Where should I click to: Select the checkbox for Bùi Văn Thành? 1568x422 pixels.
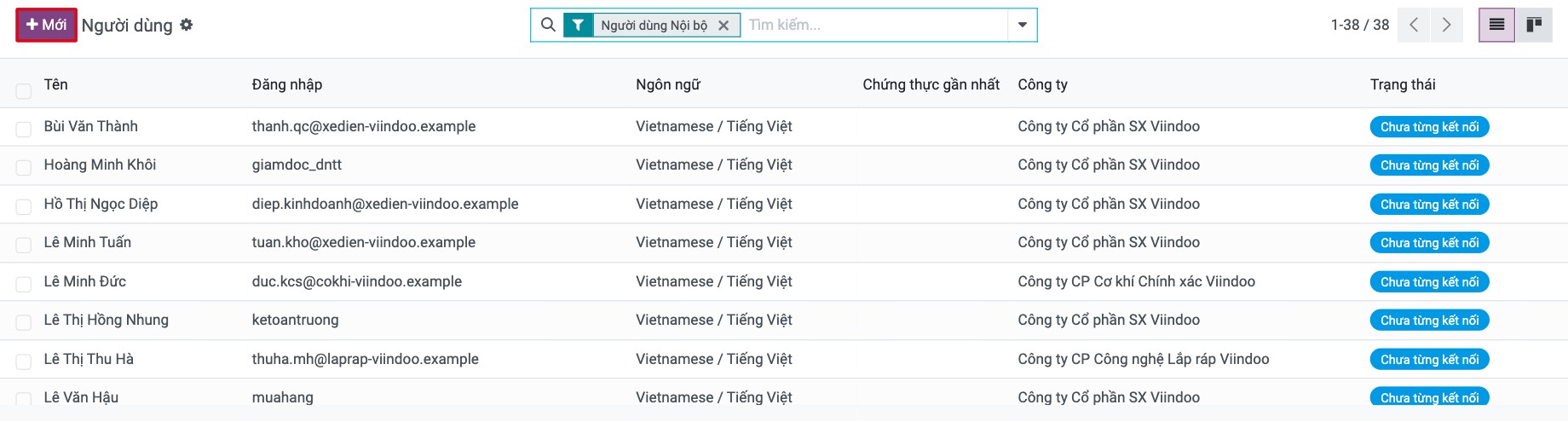[x=24, y=130]
